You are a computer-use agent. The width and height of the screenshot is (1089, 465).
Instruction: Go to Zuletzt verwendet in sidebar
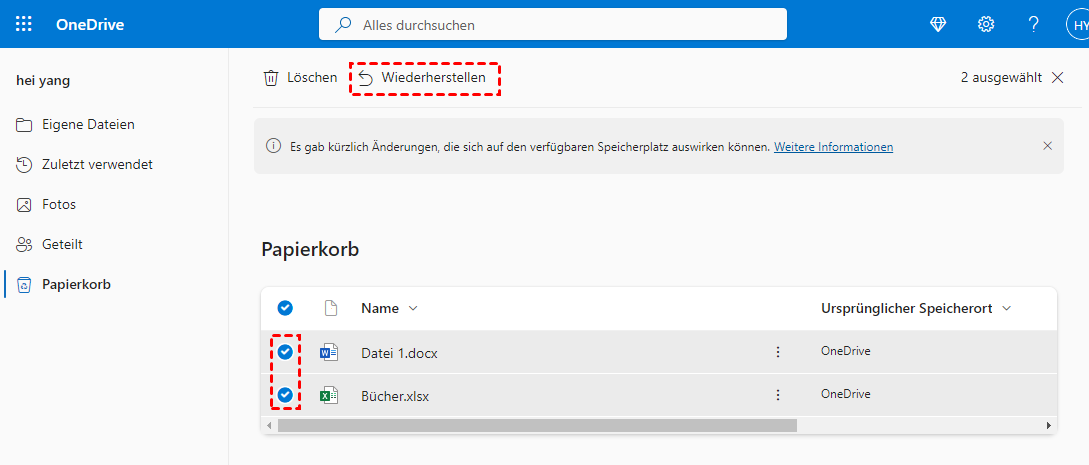(x=97, y=164)
